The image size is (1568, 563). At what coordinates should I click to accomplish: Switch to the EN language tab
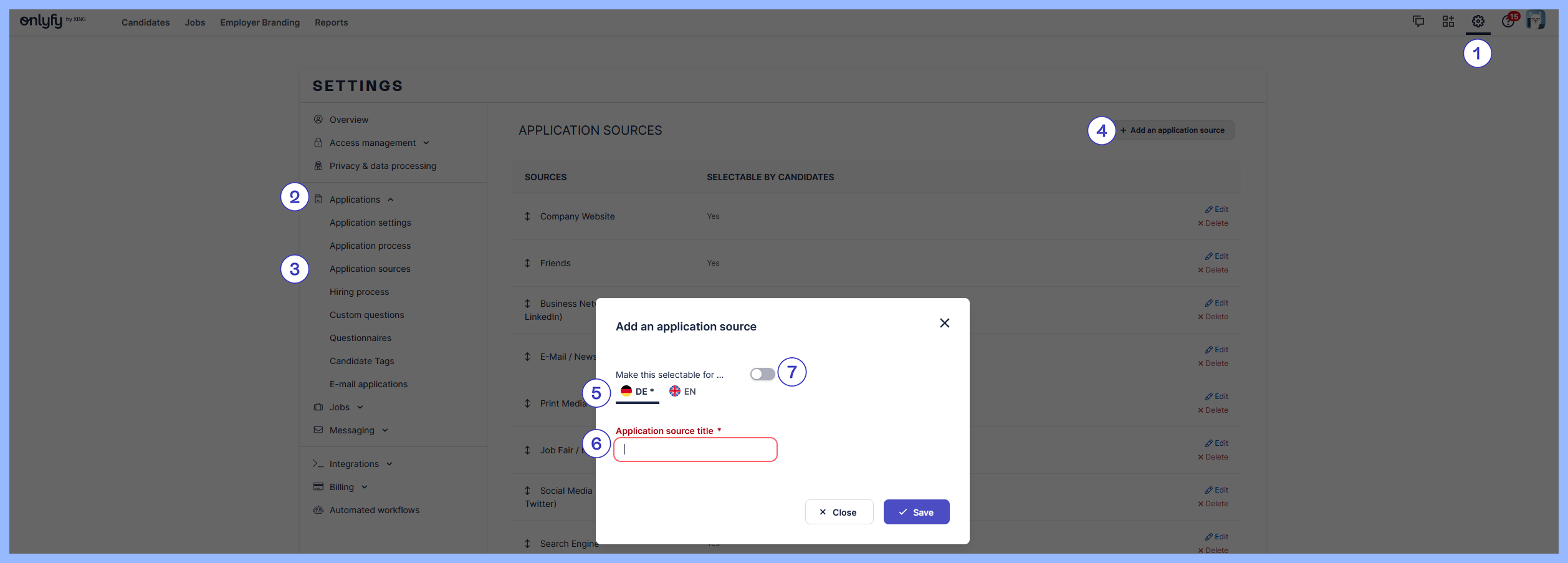(682, 392)
